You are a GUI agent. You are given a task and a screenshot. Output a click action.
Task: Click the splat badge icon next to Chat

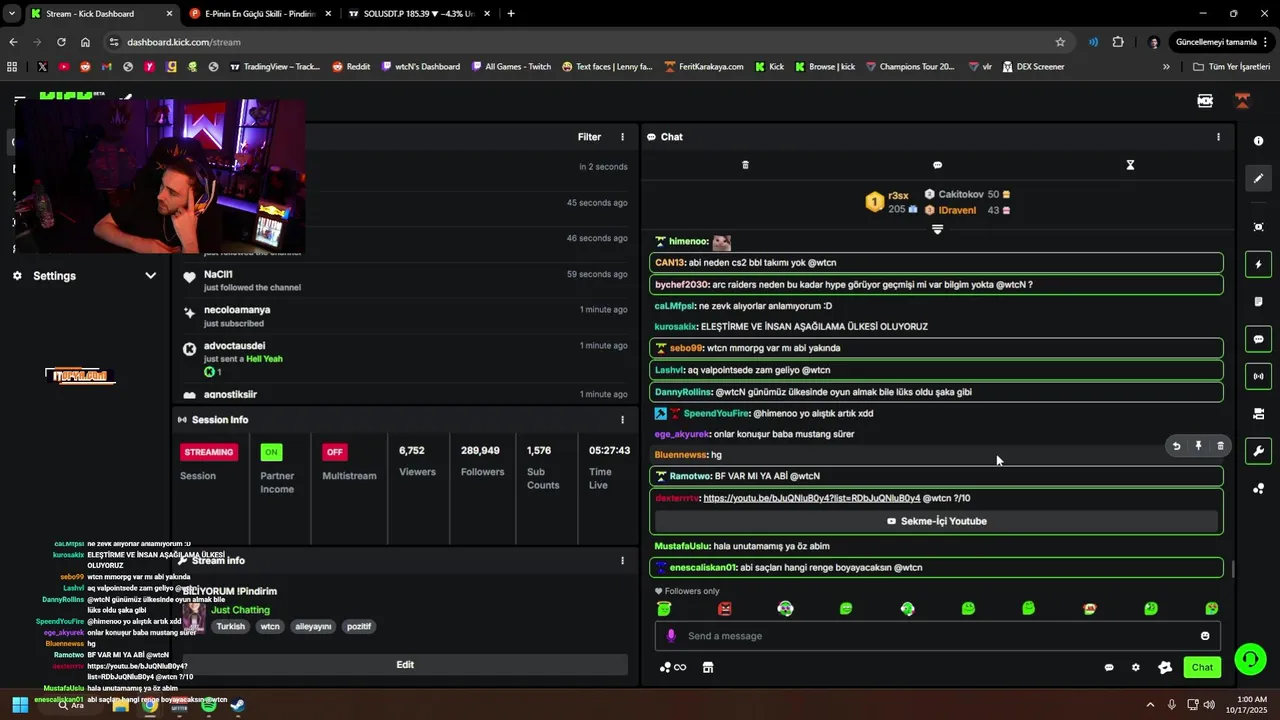click(1165, 667)
